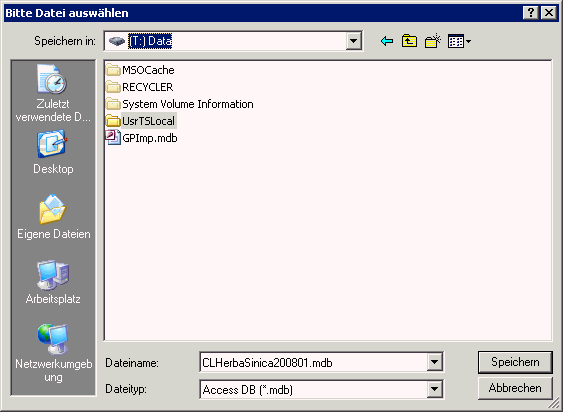This screenshot has width=563, height=412.
Task: Go back using the blue arrow icon
Action: coord(387,41)
